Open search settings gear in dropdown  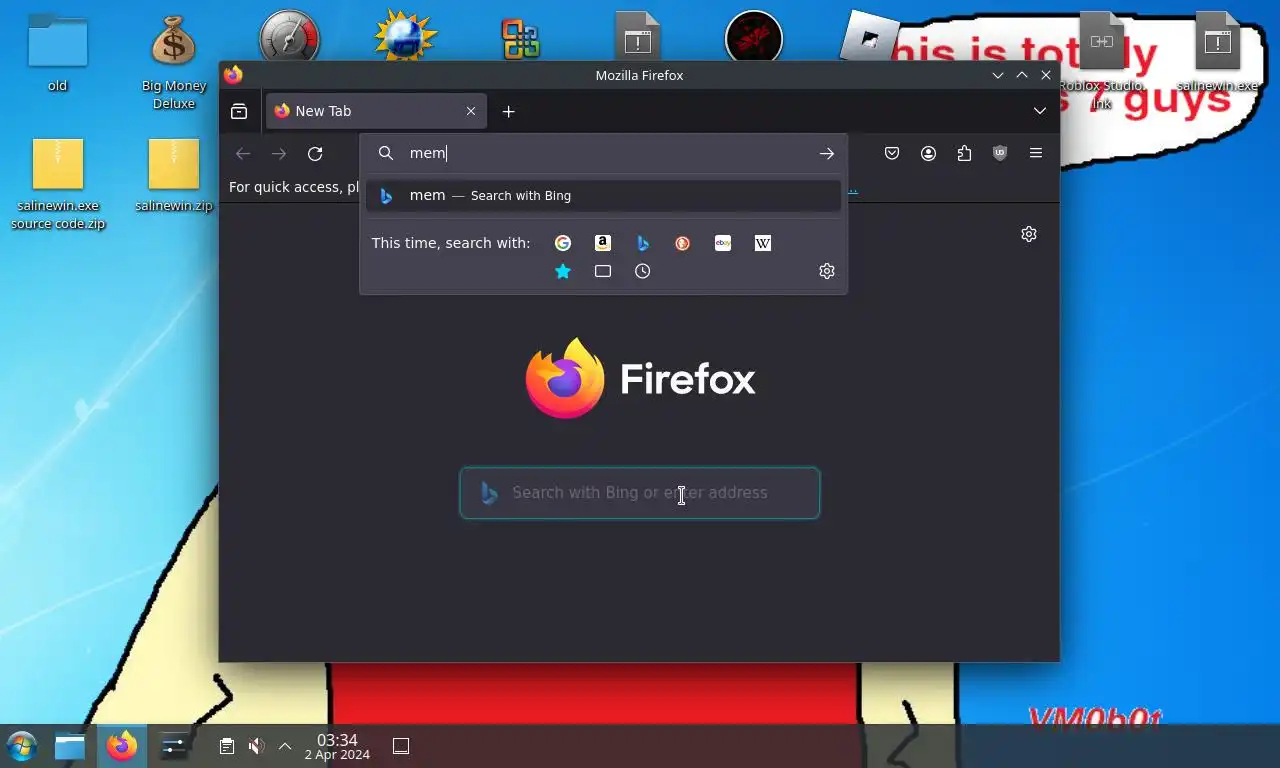point(827,271)
